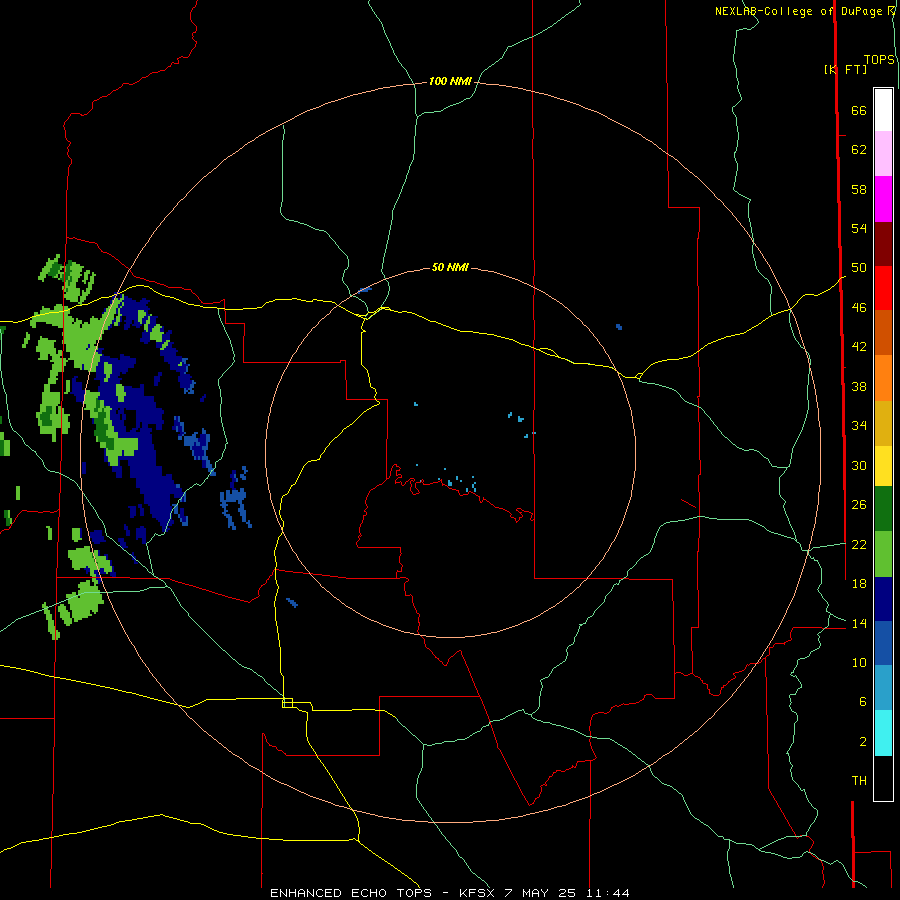Pick the navy blue legend swatch
The width and height of the screenshot is (900, 900).
point(883,599)
